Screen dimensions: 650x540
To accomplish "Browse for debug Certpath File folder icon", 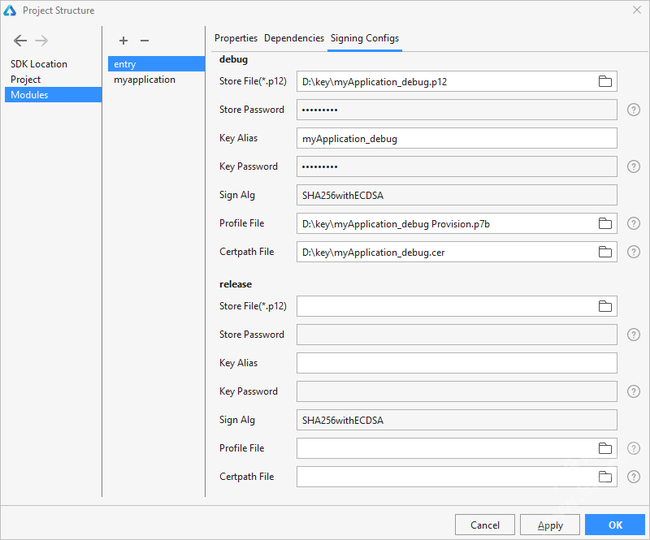I will [x=605, y=252].
